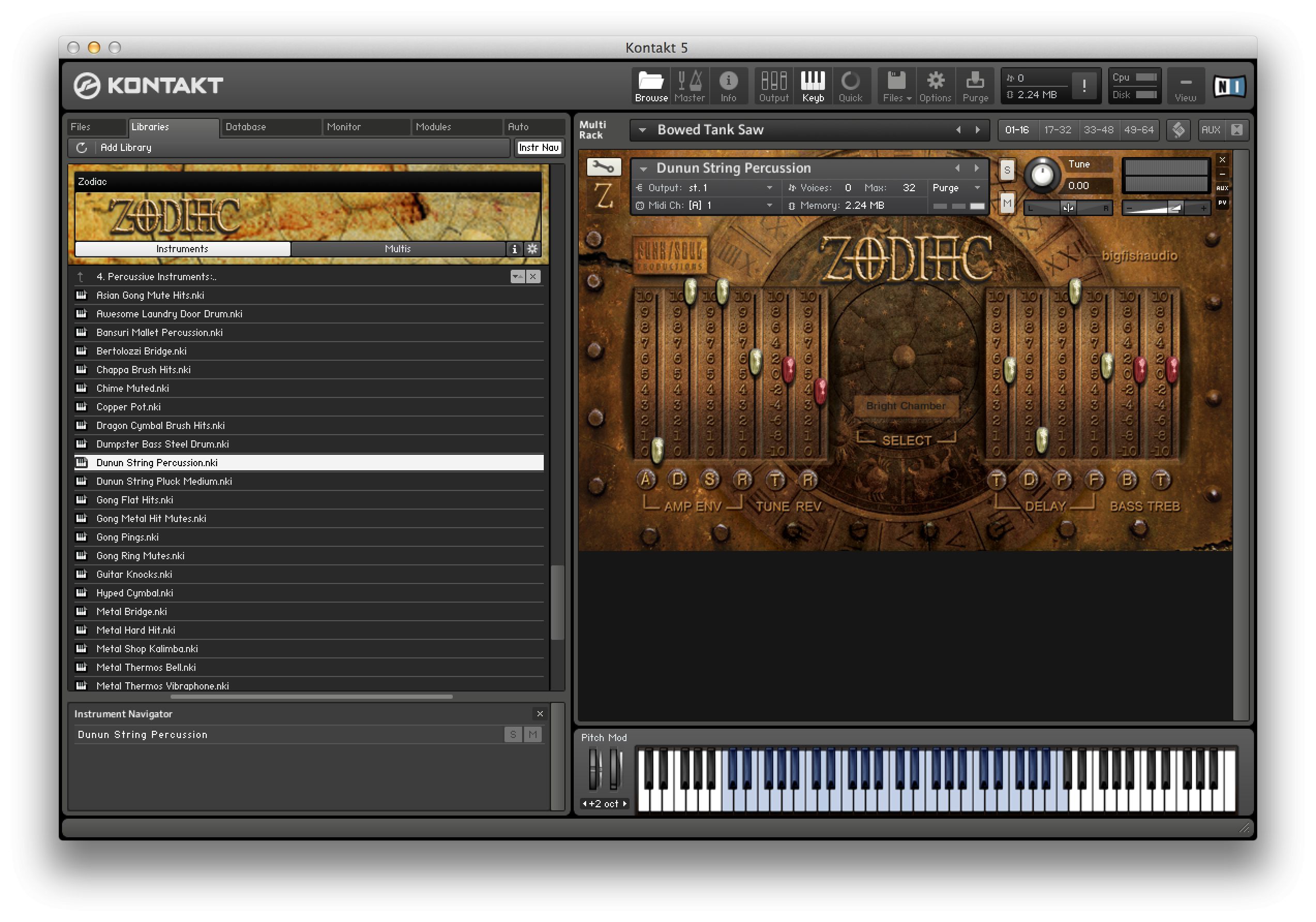
Task: Switch to the Files tab
Action: click(x=96, y=127)
